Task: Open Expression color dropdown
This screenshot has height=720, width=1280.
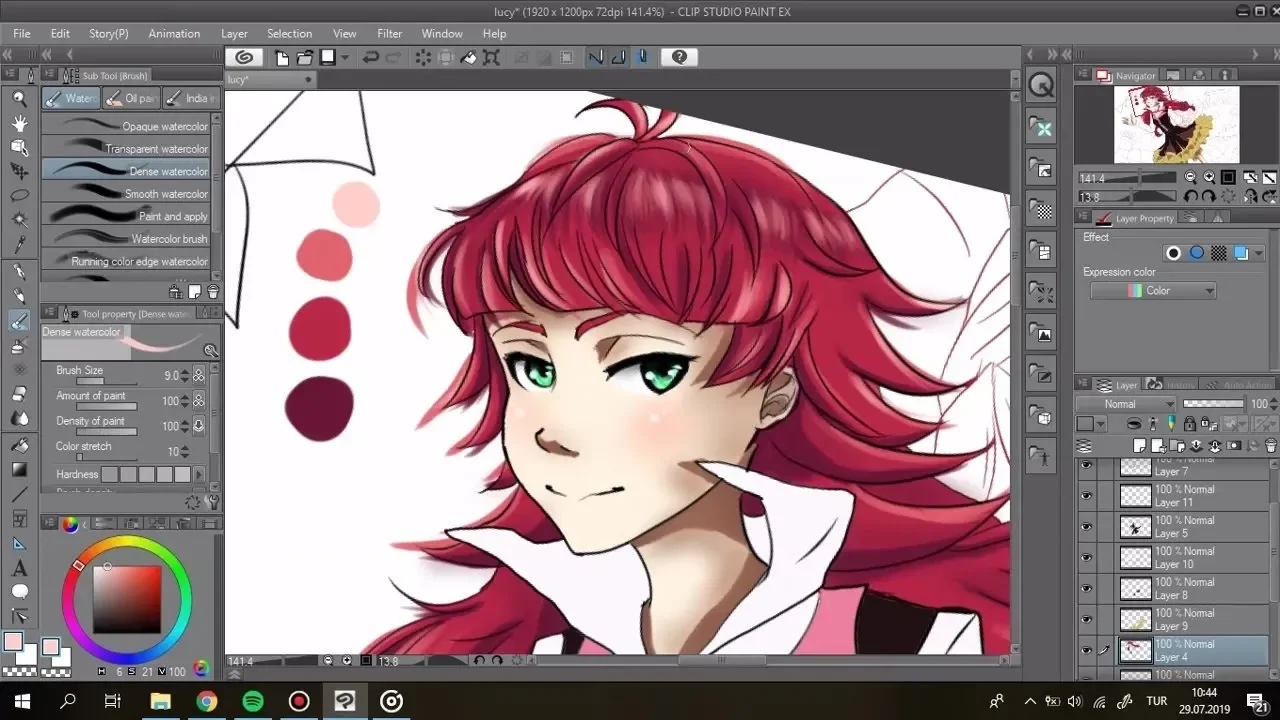Action: click(x=1153, y=291)
